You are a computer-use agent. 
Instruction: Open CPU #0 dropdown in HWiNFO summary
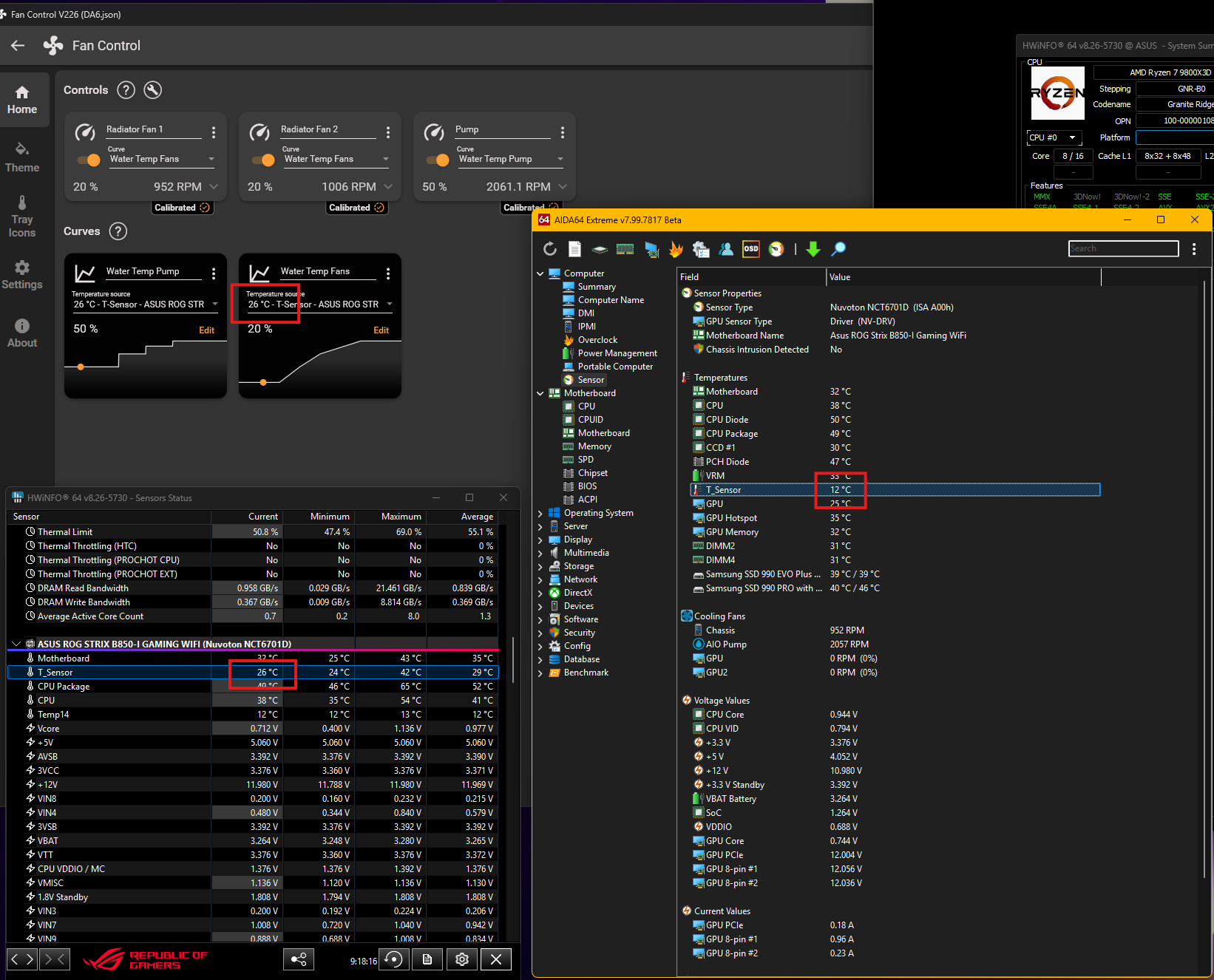pos(1055,137)
